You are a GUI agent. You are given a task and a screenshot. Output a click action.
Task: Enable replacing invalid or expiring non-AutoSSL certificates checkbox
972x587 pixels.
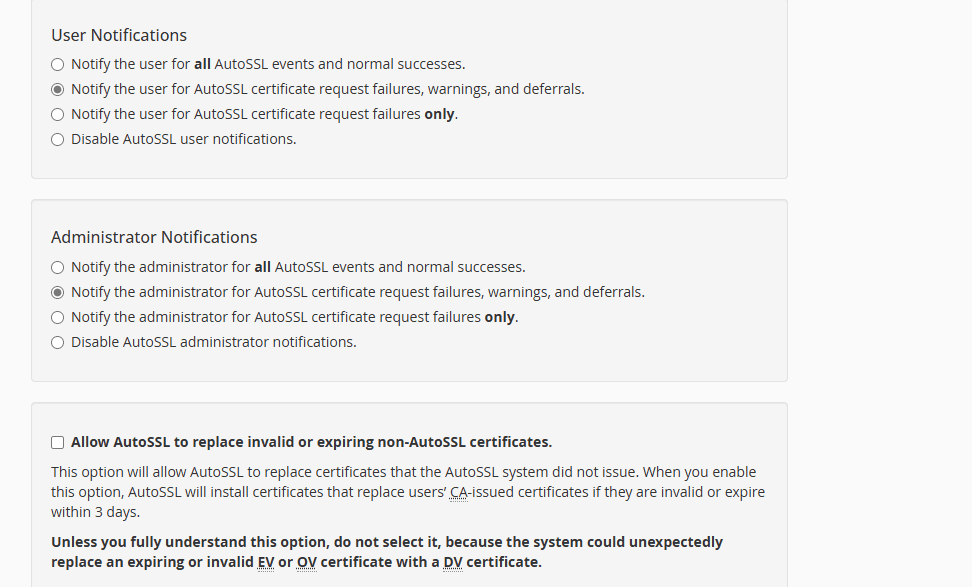pos(58,442)
